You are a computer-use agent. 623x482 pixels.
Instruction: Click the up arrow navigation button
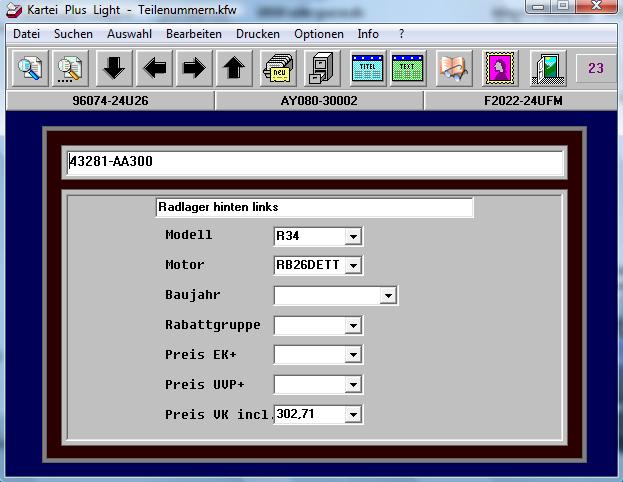coord(234,69)
